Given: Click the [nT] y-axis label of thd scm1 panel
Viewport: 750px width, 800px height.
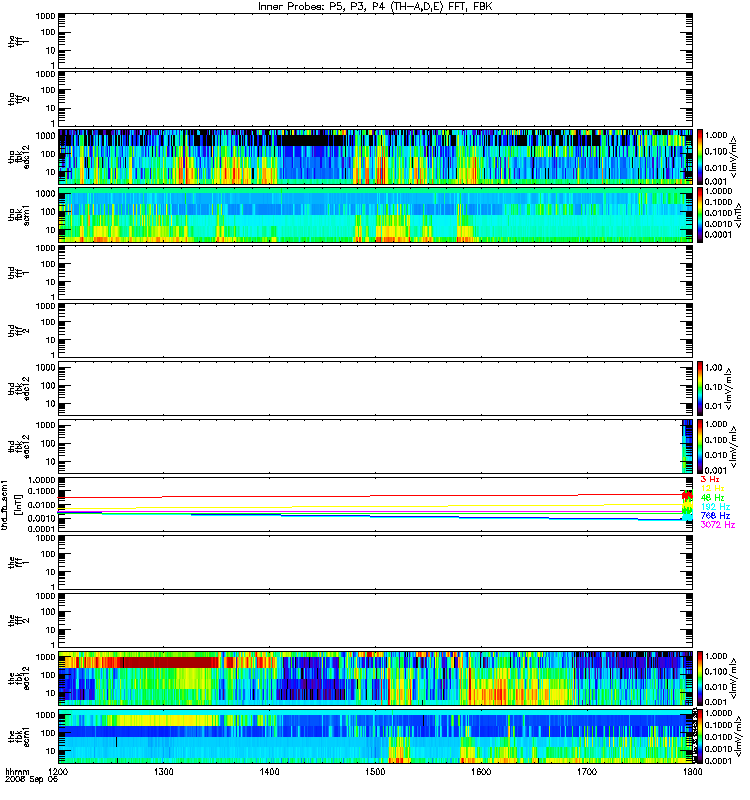Looking at the screenshot, I should pos(18,505).
